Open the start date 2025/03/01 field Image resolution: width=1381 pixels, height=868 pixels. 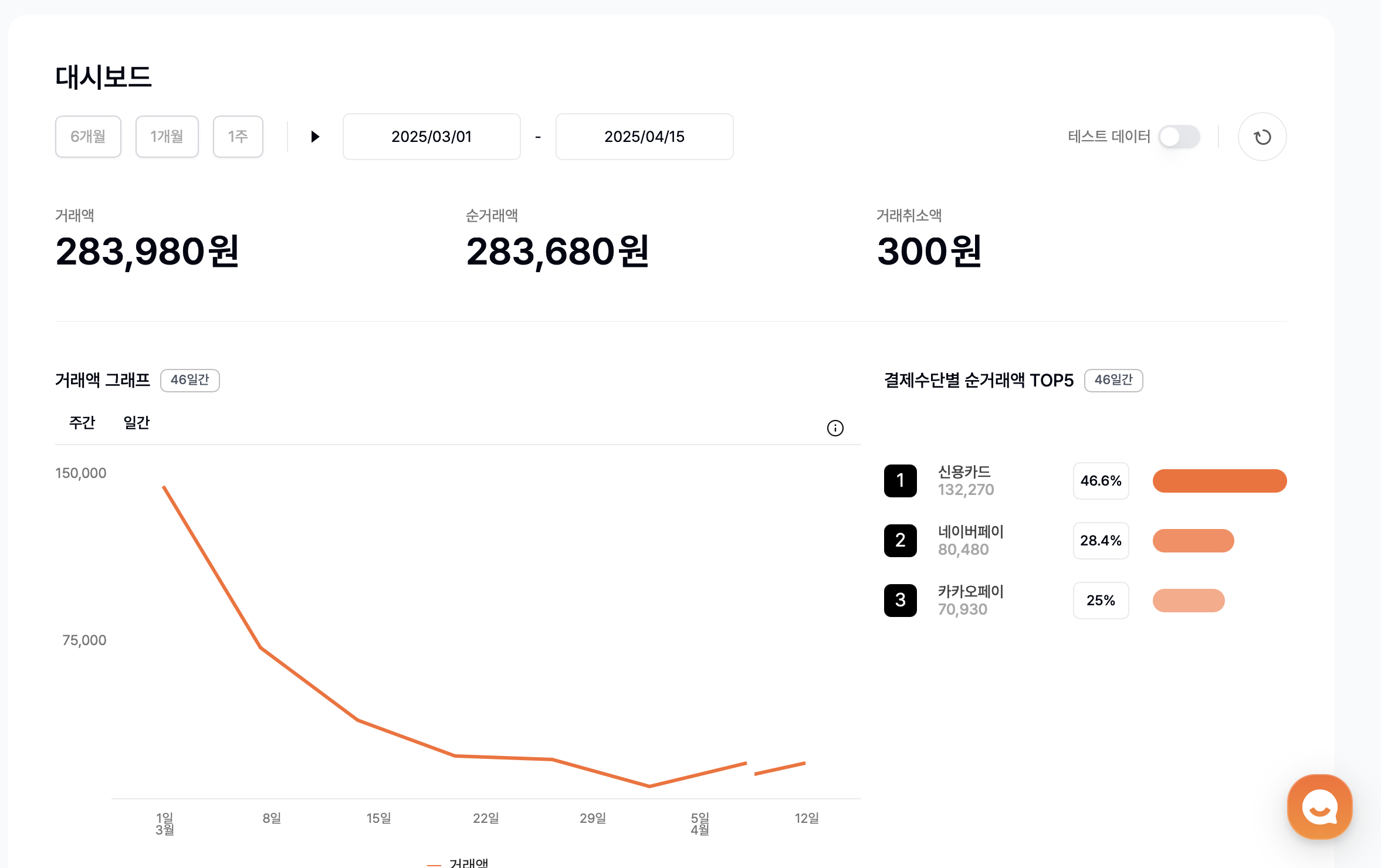coord(431,137)
